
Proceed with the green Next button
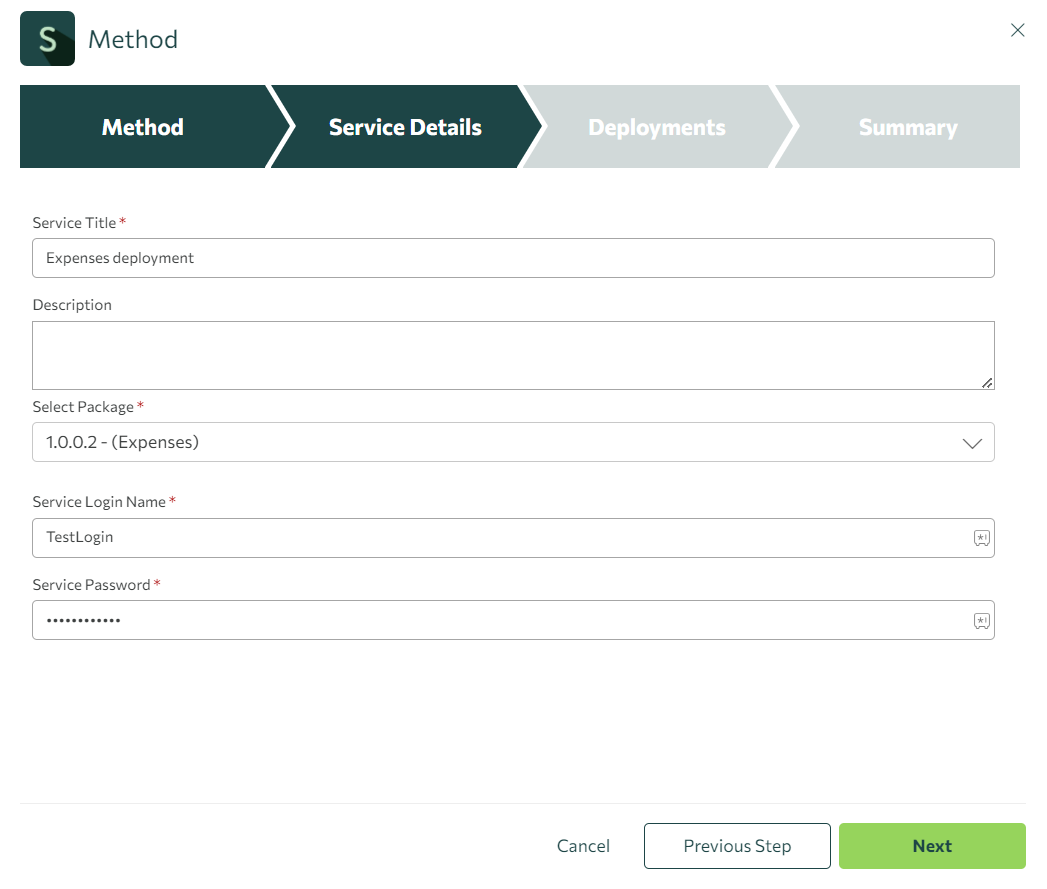[932, 846]
